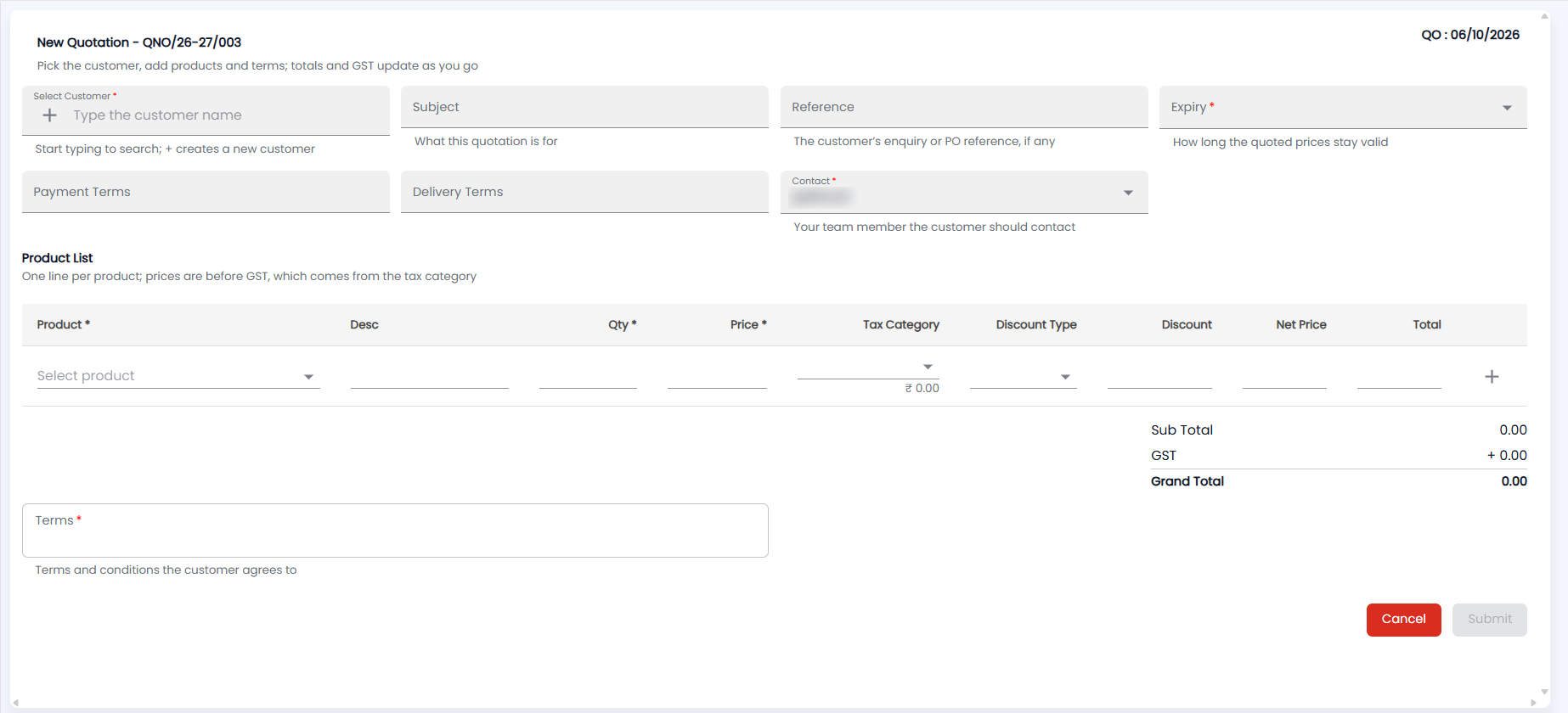The width and height of the screenshot is (1568, 713).
Task: Click the Price field in product row
Action: tap(717, 377)
